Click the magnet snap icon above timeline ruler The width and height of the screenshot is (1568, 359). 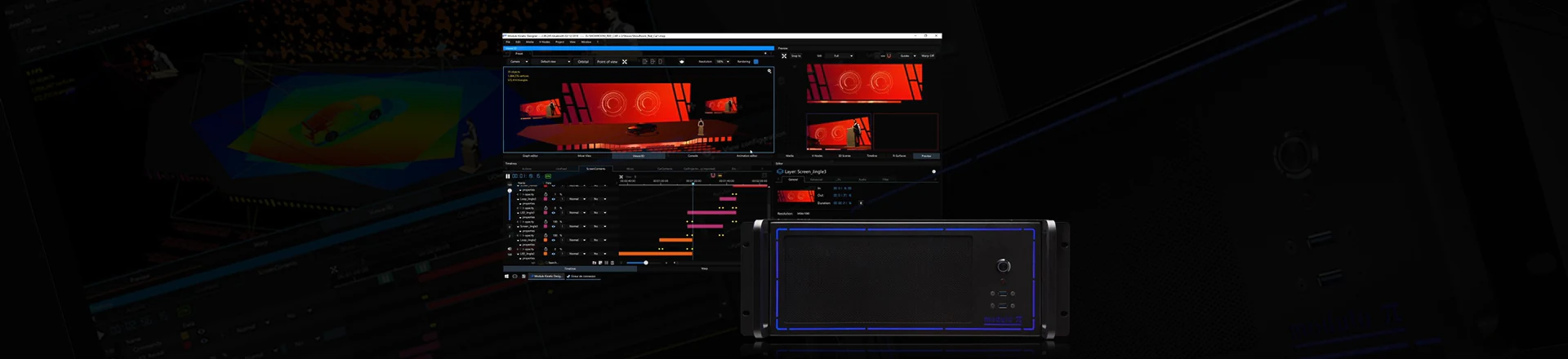pyautogui.click(x=713, y=175)
